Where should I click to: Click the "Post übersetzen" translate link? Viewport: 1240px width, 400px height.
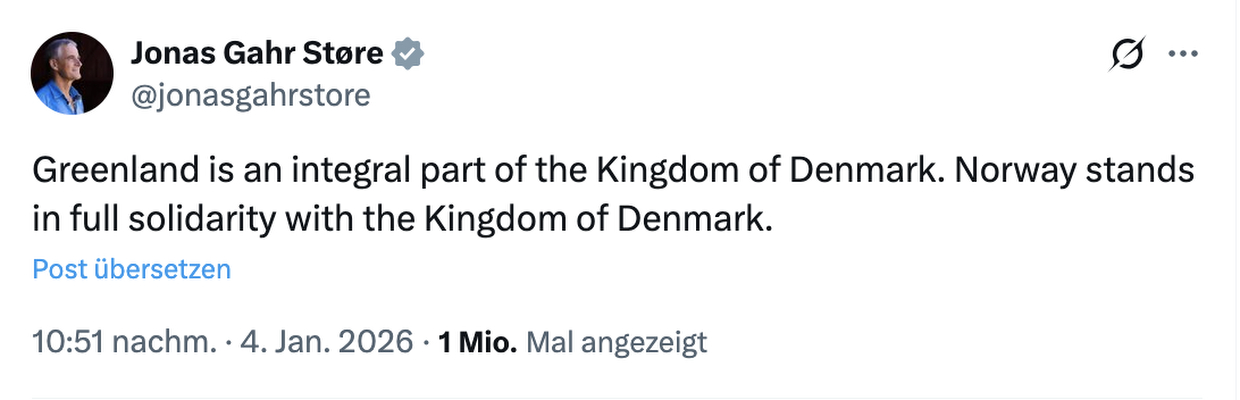pos(131,269)
